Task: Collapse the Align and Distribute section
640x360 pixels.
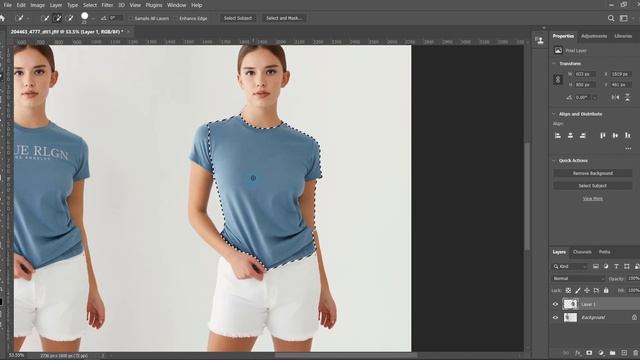Action: pyautogui.click(x=554, y=114)
